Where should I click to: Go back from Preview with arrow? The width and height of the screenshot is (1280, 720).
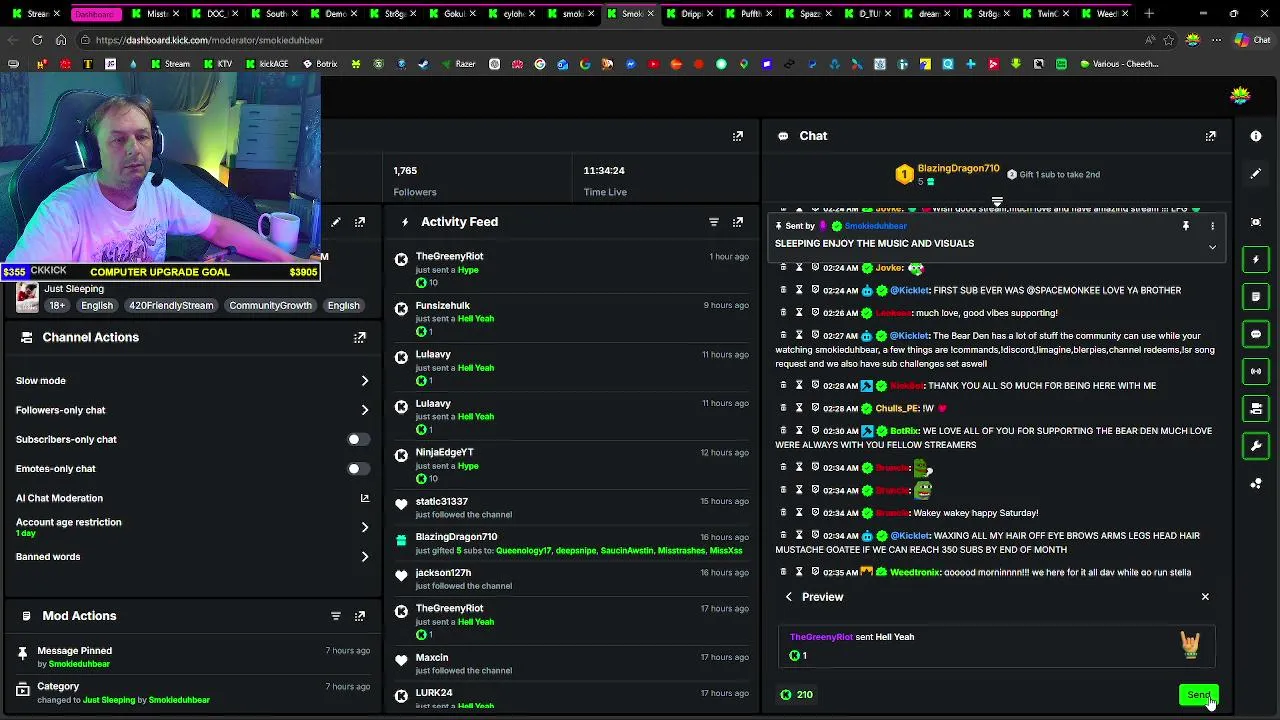coord(789,597)
